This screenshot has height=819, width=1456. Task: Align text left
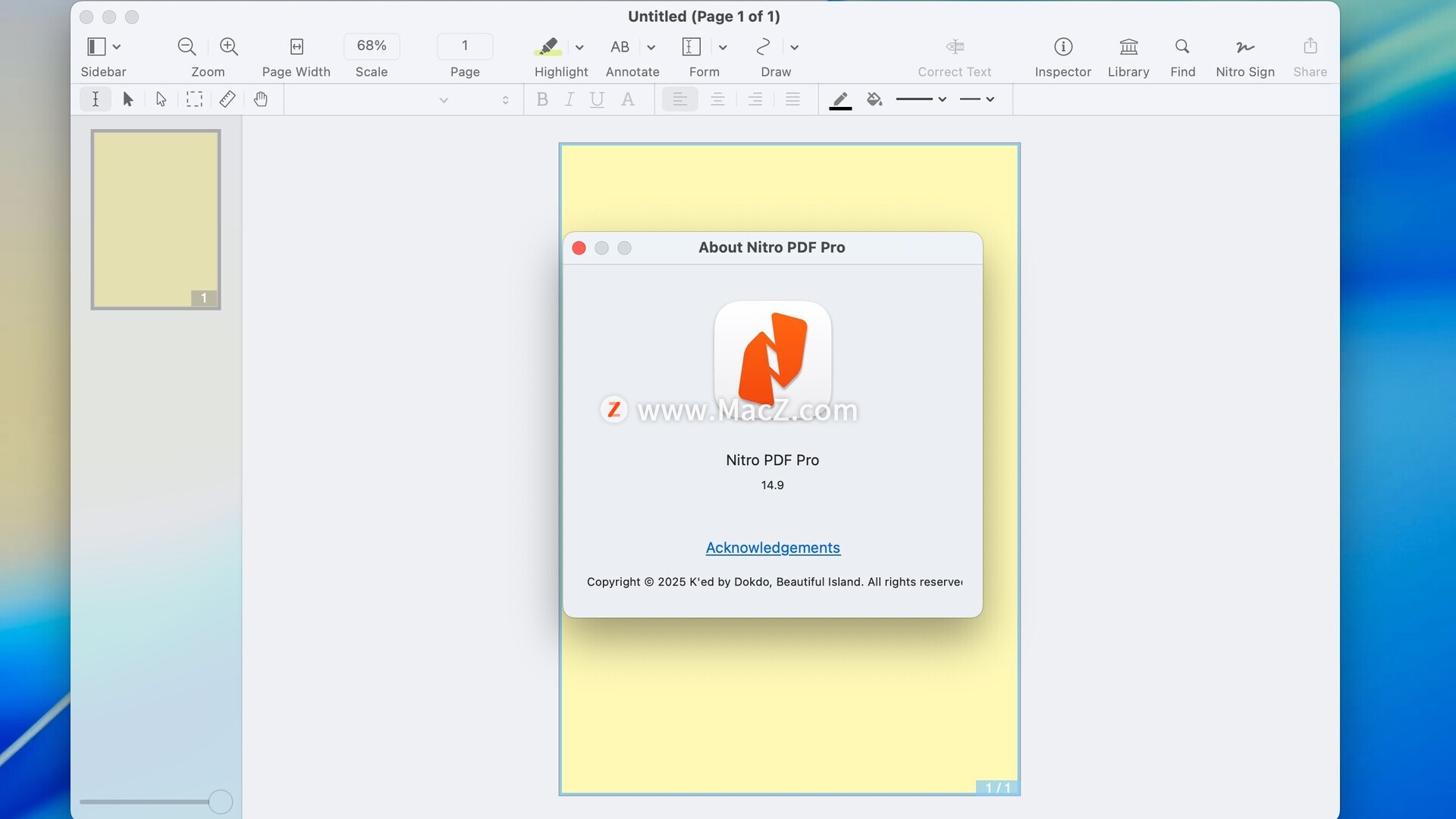coord(679,99)
